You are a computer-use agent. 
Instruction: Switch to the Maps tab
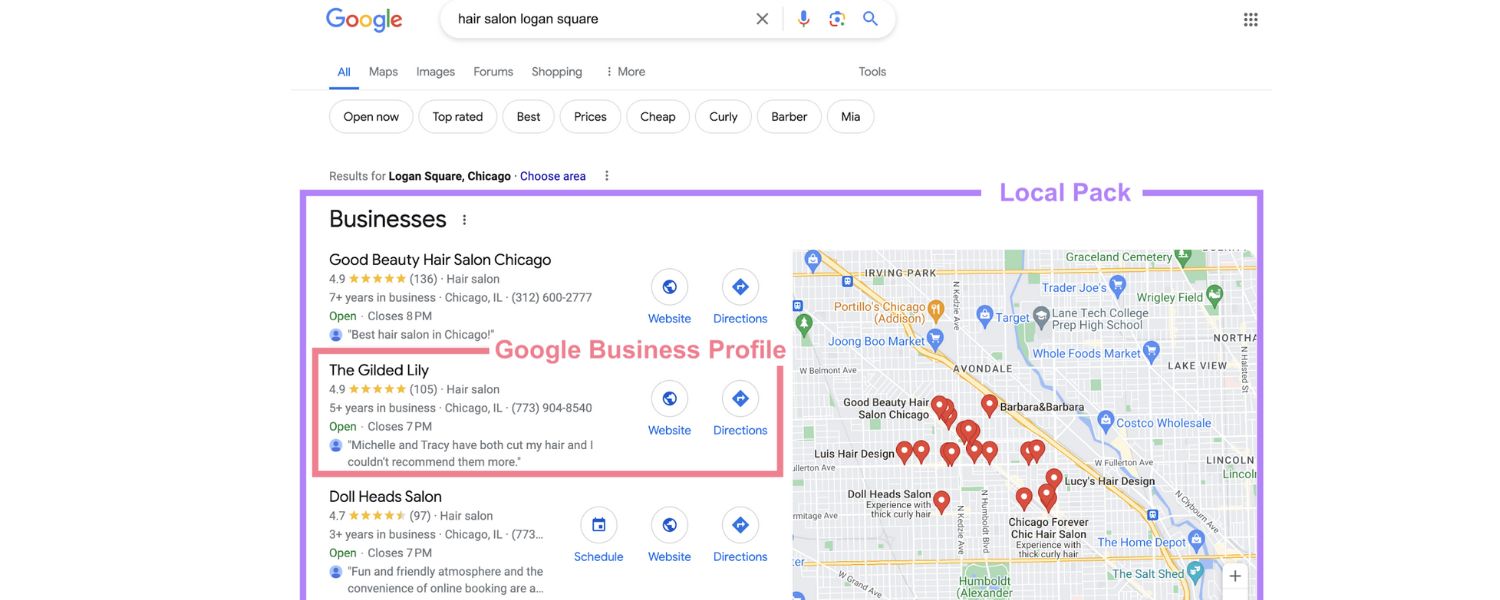[x=382, y=71]
